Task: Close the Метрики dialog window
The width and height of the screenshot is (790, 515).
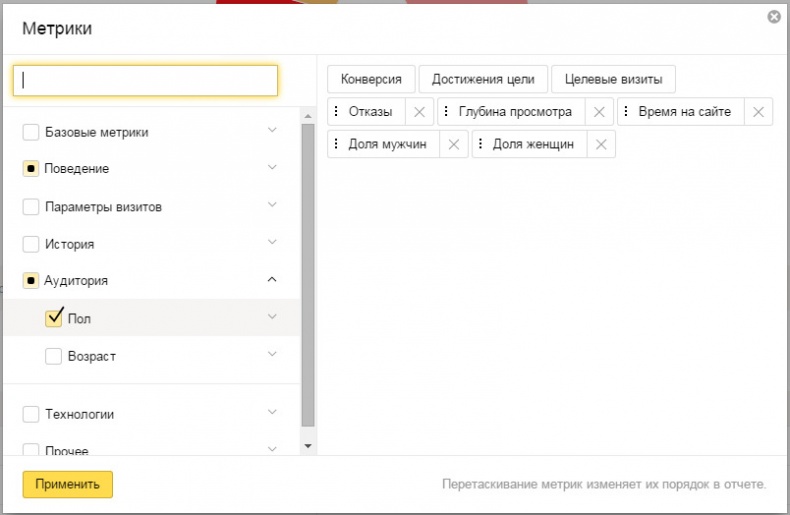Action: coord(773,17)
